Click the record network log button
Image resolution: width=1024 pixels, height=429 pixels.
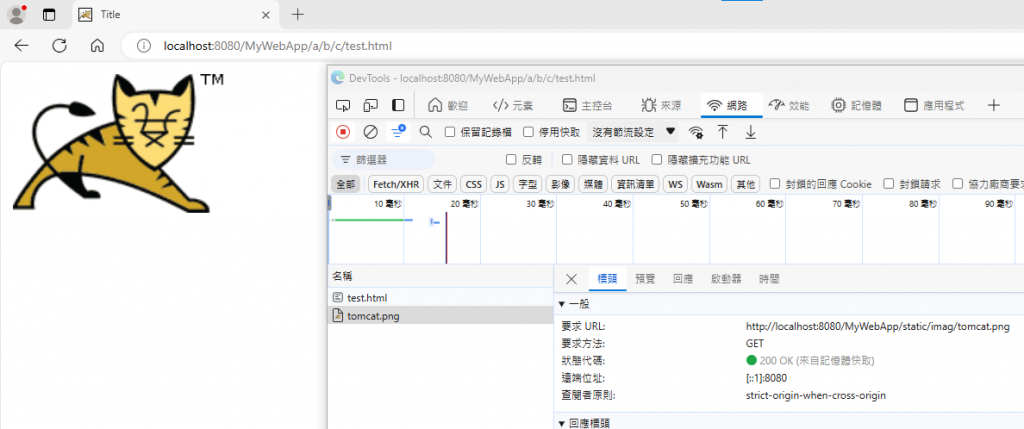[343, 132]
